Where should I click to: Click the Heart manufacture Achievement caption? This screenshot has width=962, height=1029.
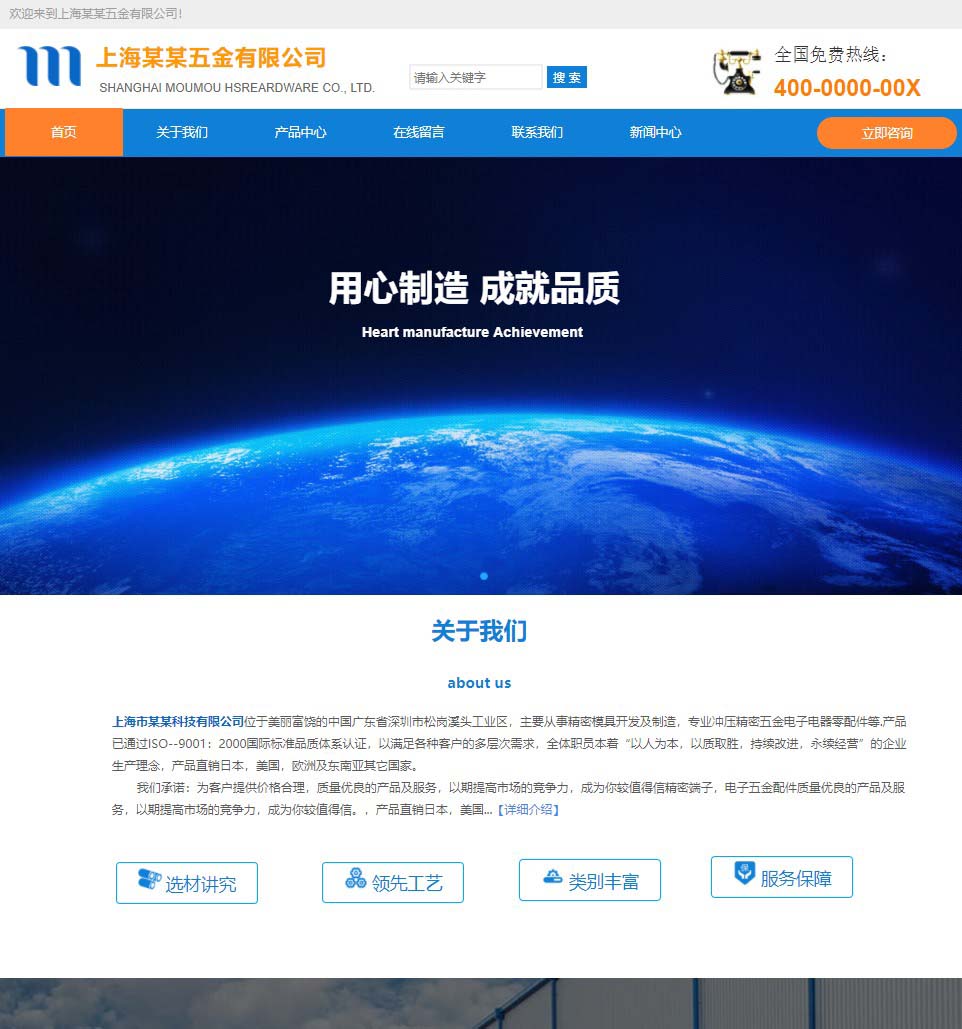[x=472, y=333]
